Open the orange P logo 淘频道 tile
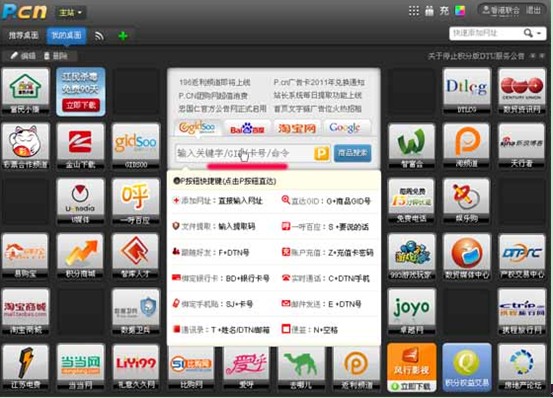Screen dimensions: 553x398 (x=467, y=146)
